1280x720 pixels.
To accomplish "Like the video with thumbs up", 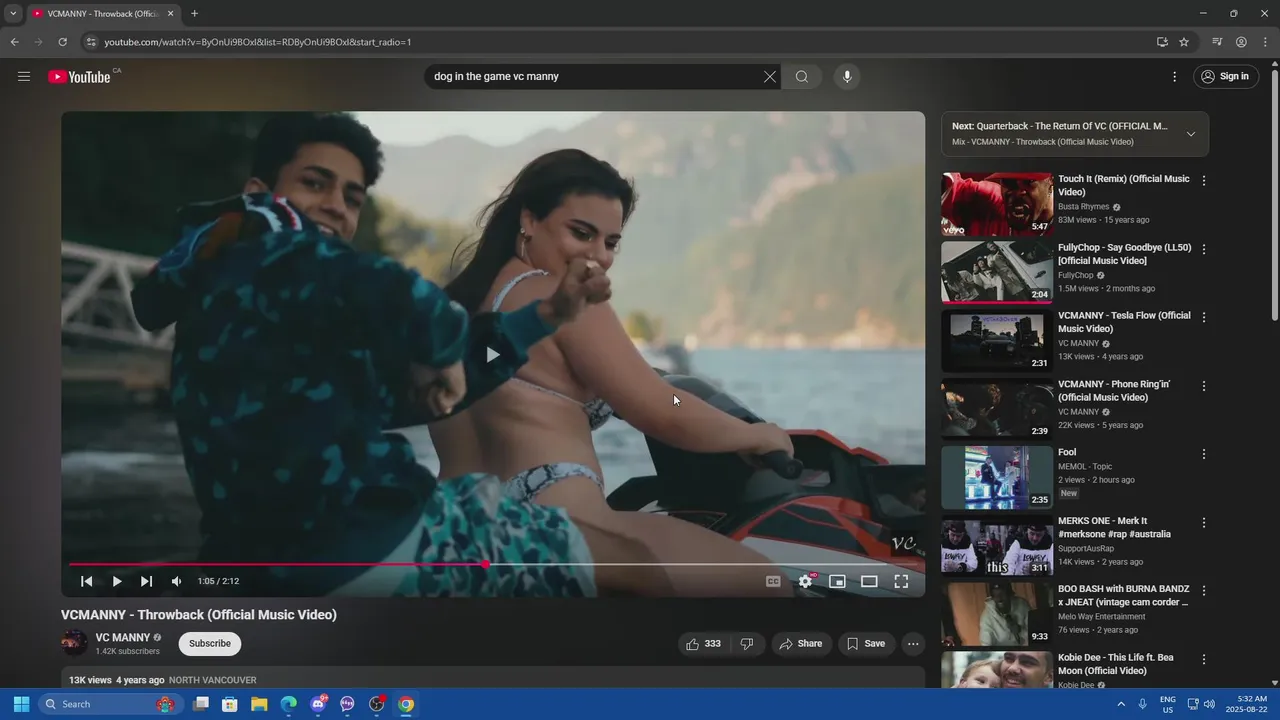I will [703, 644].
